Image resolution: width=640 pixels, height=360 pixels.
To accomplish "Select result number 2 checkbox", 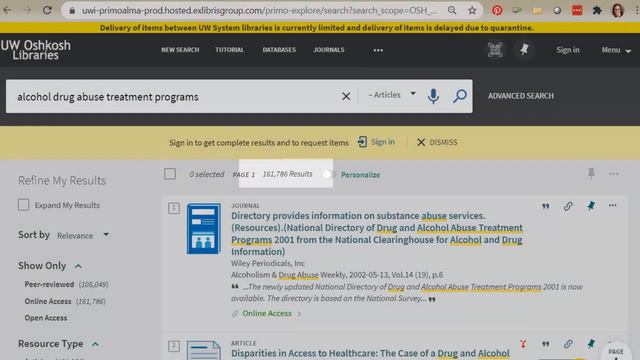I will click(174, 346).
